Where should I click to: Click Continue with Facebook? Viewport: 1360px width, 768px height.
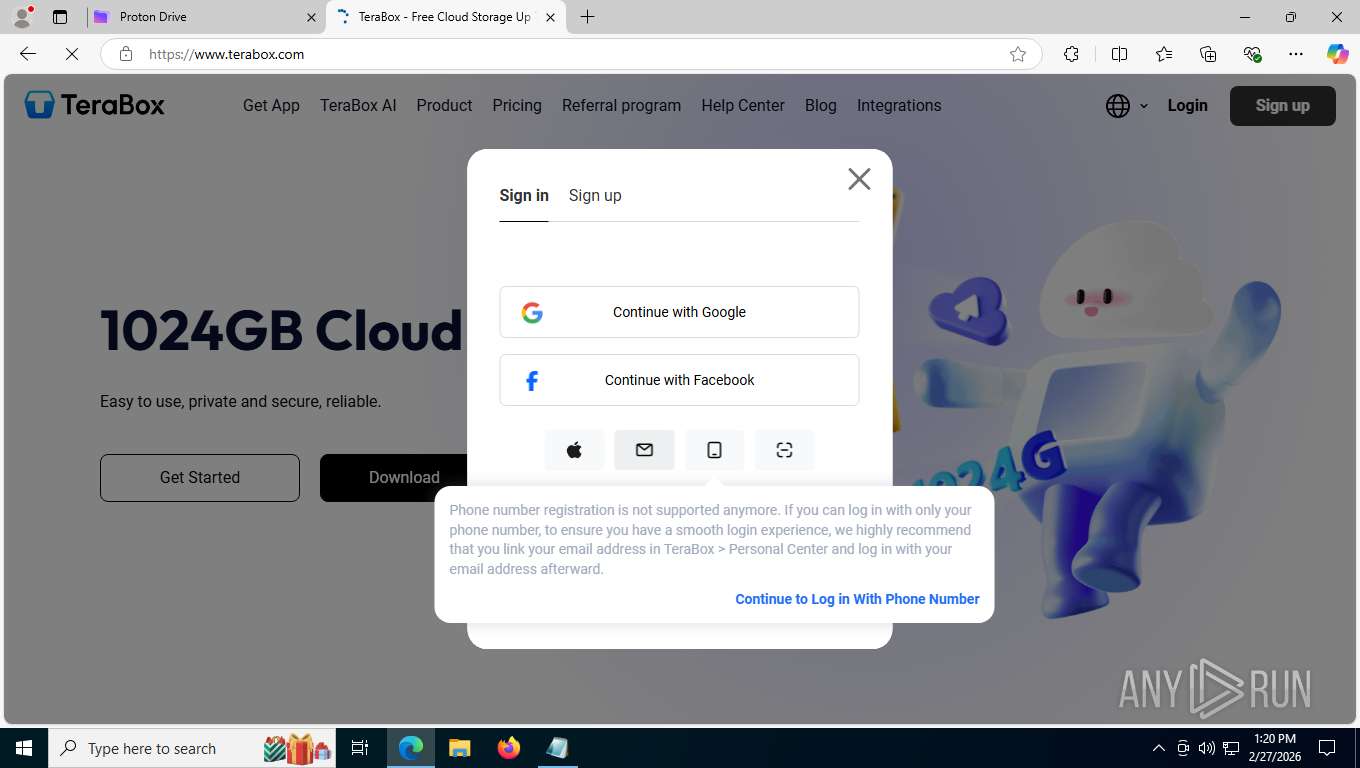[x=679, y=380]
